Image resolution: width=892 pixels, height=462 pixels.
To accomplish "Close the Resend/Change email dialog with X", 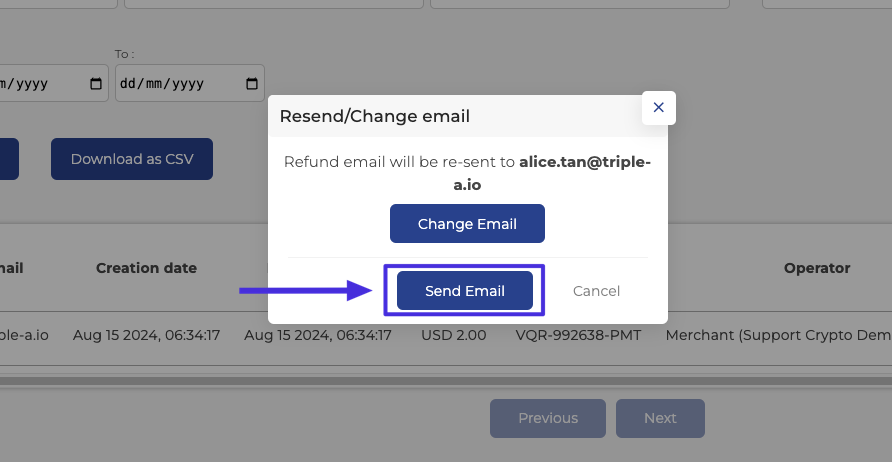I will click(658, 108).
